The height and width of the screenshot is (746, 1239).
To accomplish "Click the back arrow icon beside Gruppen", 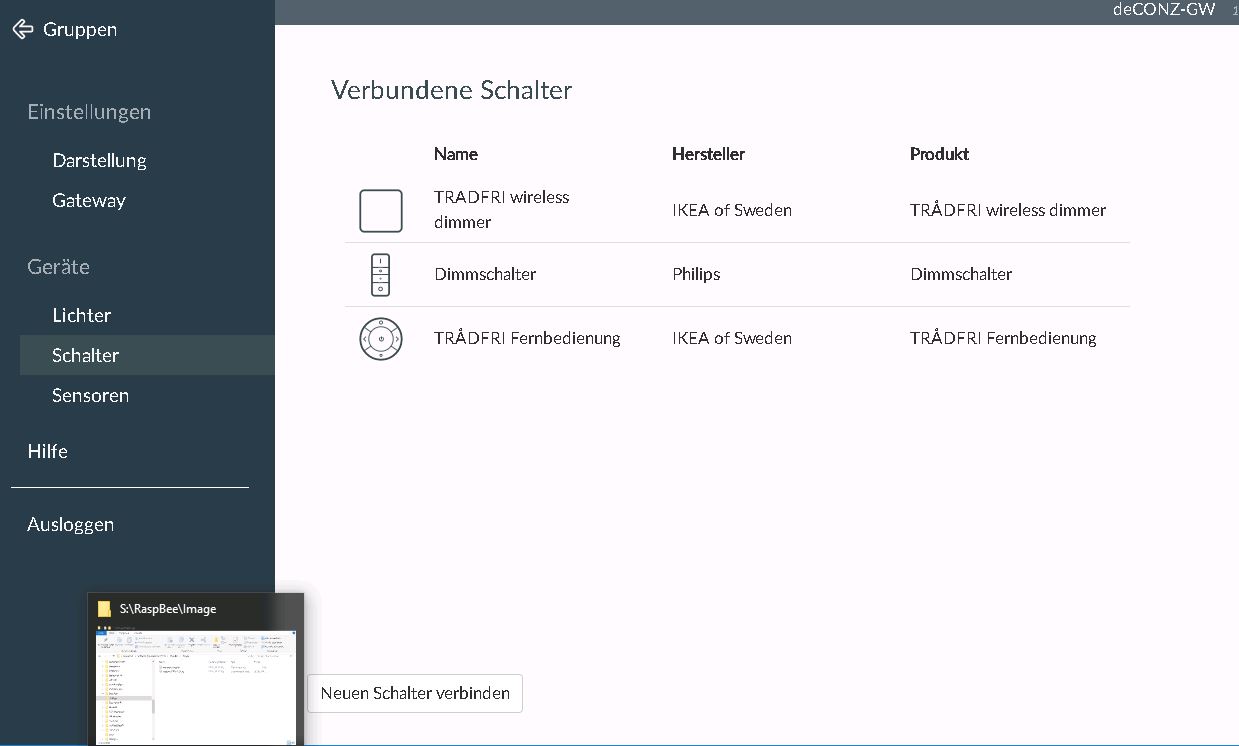I will [22, 29].
